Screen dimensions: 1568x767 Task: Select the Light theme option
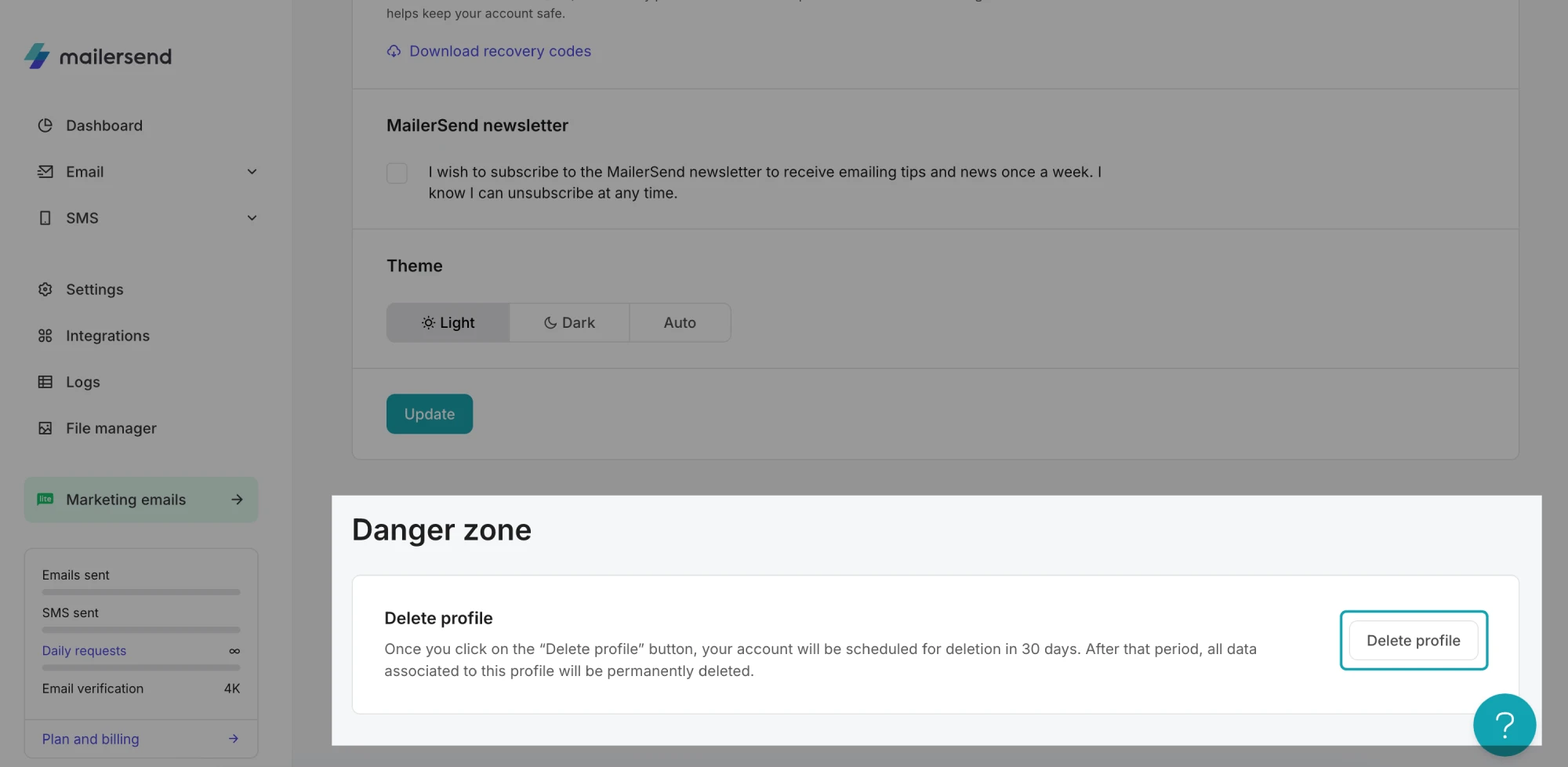point(448,322)
